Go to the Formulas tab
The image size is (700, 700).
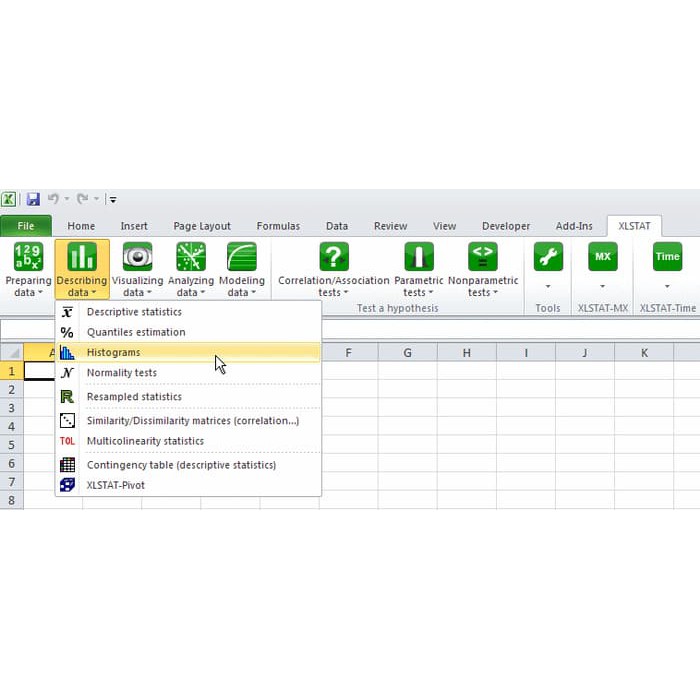pyautogui.click(x=278, y=226)
